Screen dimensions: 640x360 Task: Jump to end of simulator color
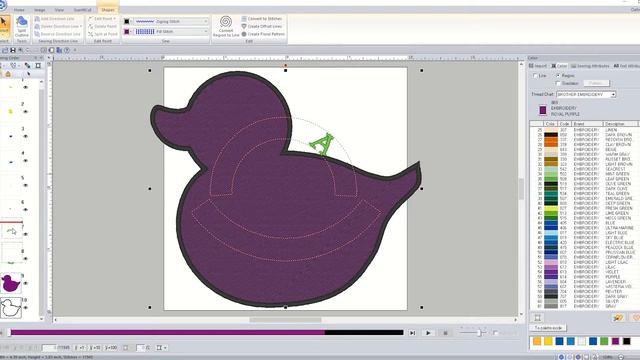click(412, 333)
